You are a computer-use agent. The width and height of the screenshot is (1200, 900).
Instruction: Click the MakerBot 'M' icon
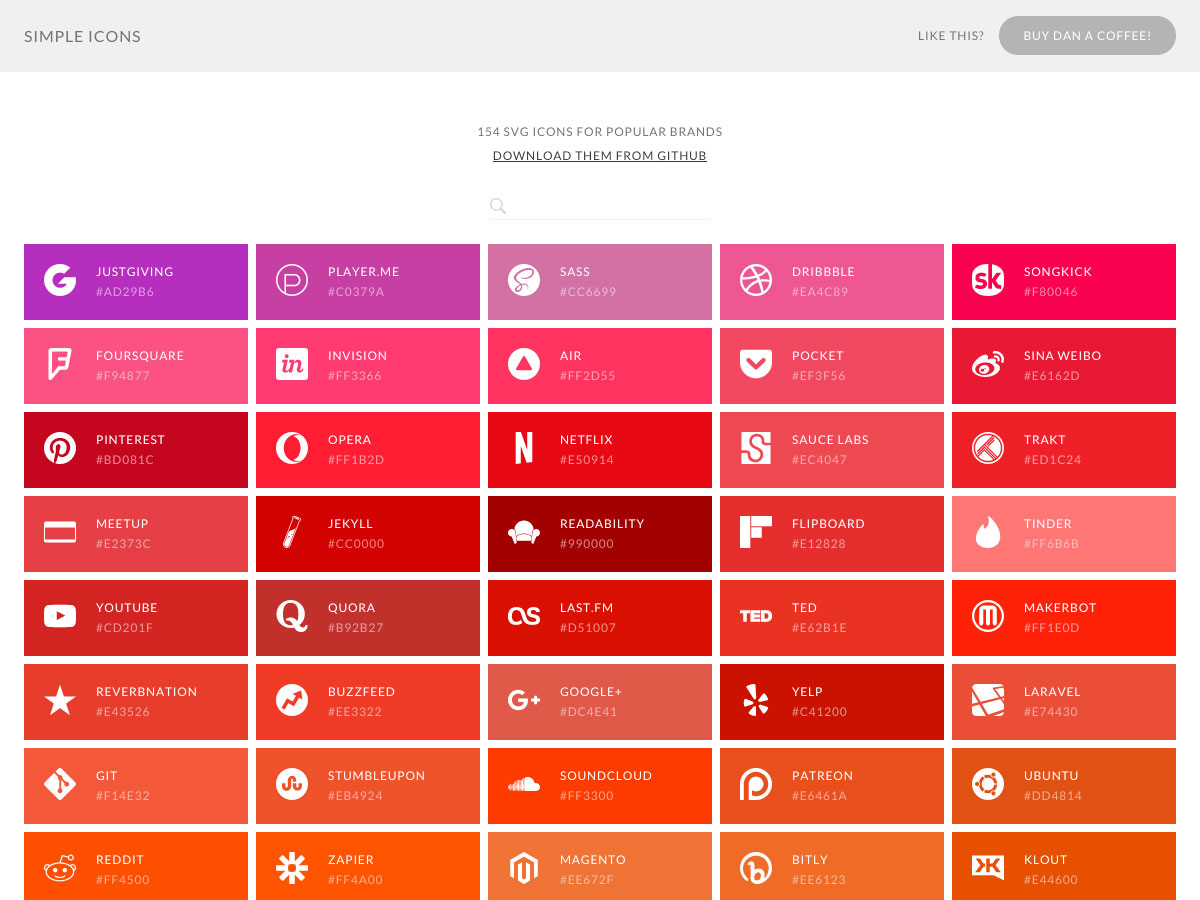(x=988, y=617)
